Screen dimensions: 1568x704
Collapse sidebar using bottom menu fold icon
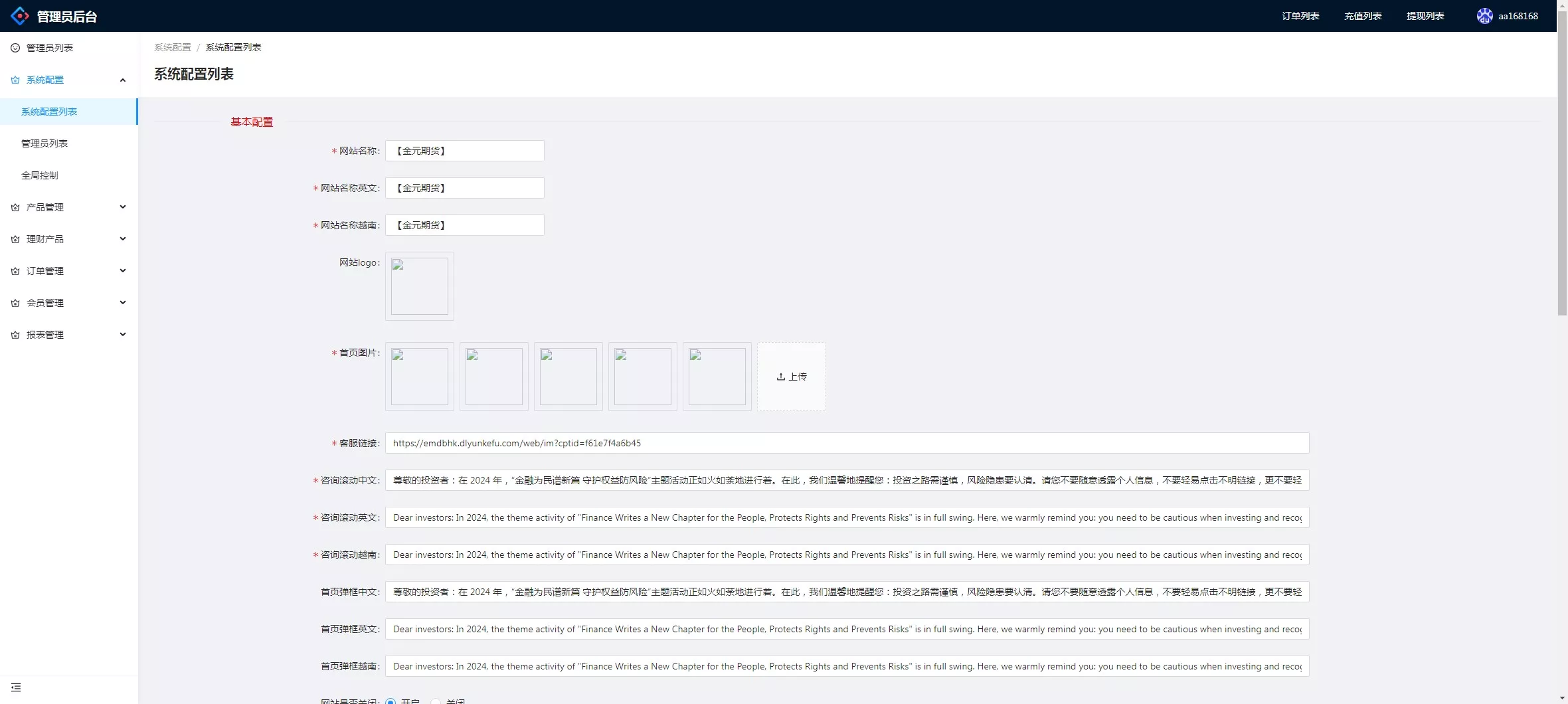pyautogui.click(x=16, y=687)
